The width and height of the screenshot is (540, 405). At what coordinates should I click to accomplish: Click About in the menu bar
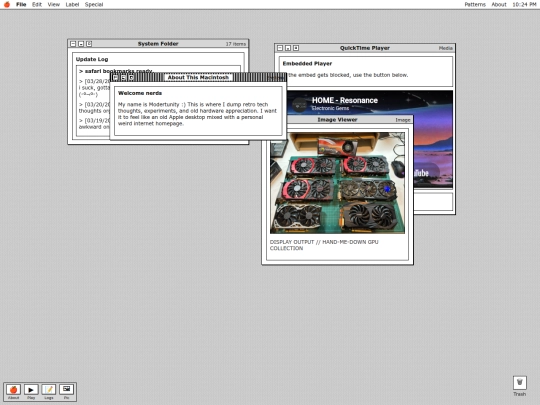[x=499, y=4]
